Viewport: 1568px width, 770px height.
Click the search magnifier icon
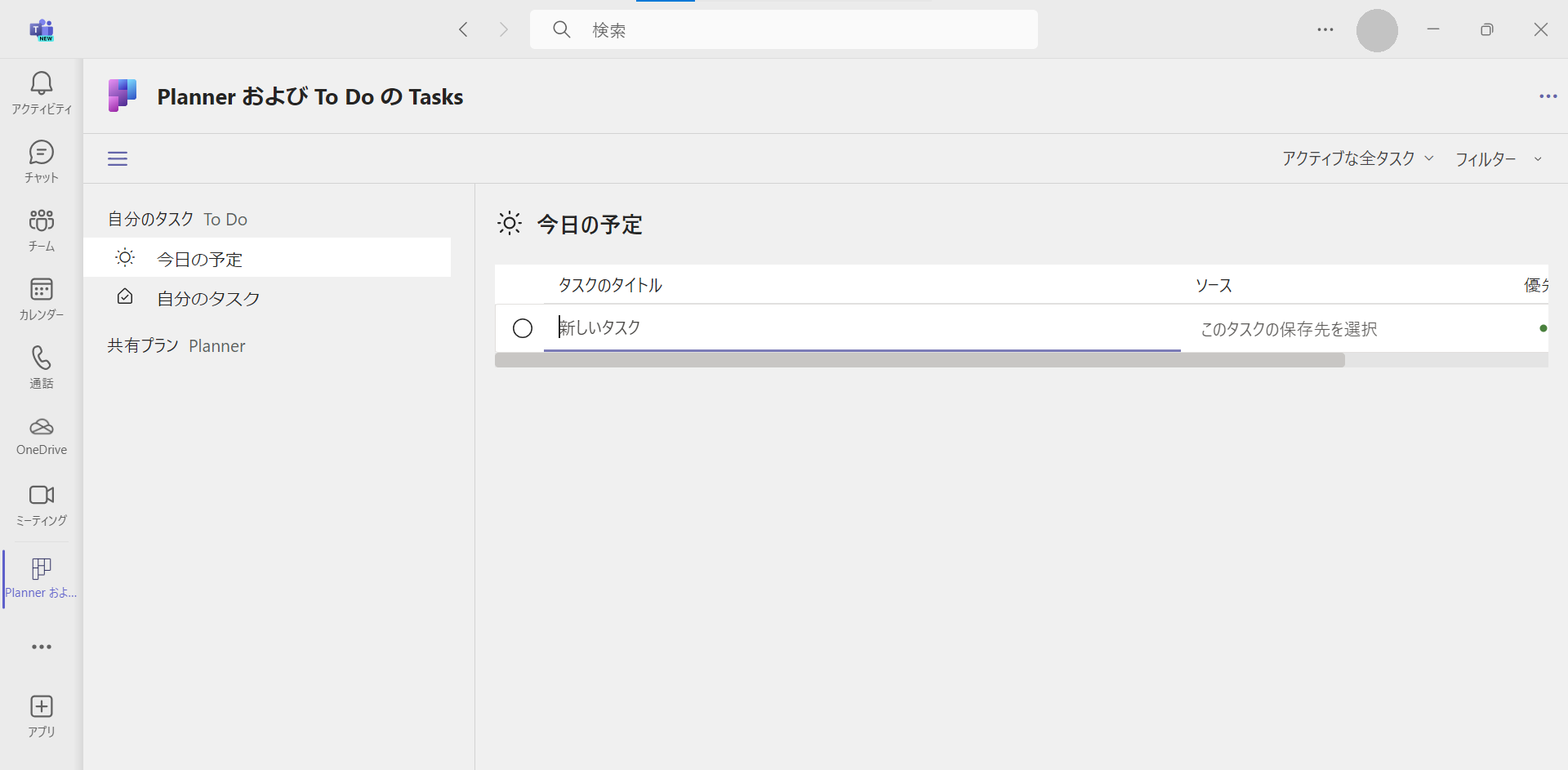(x=562, y=29)
